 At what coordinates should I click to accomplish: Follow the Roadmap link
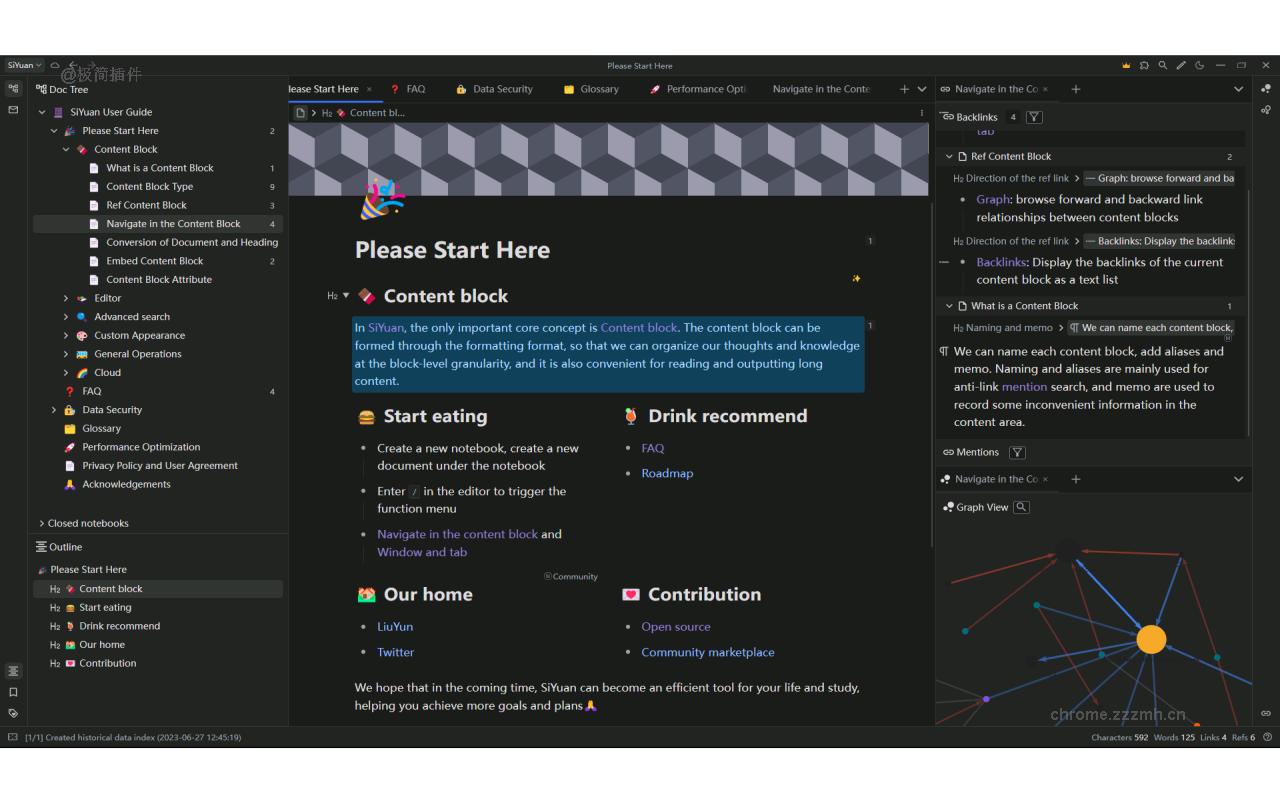[667, 474]
